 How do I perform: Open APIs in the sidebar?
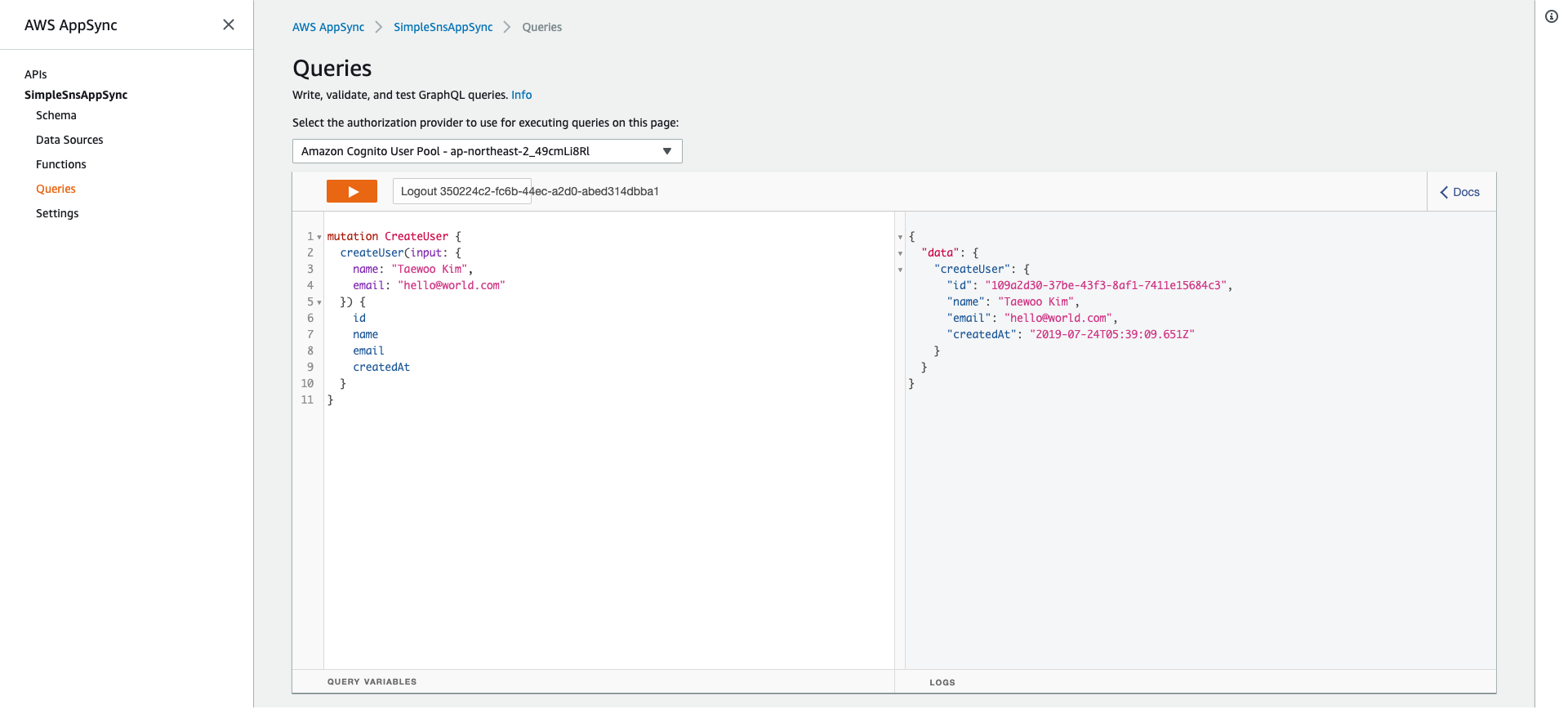[36, 74]
